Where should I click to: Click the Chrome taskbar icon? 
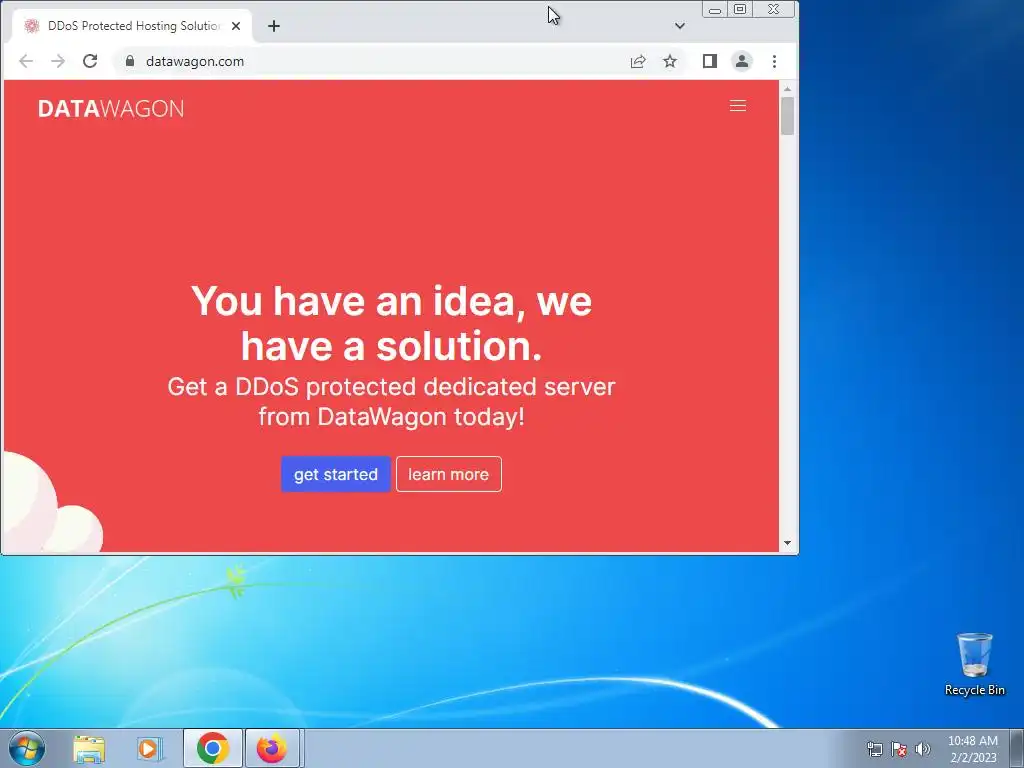pyautogui.click(x=213, y=748)
